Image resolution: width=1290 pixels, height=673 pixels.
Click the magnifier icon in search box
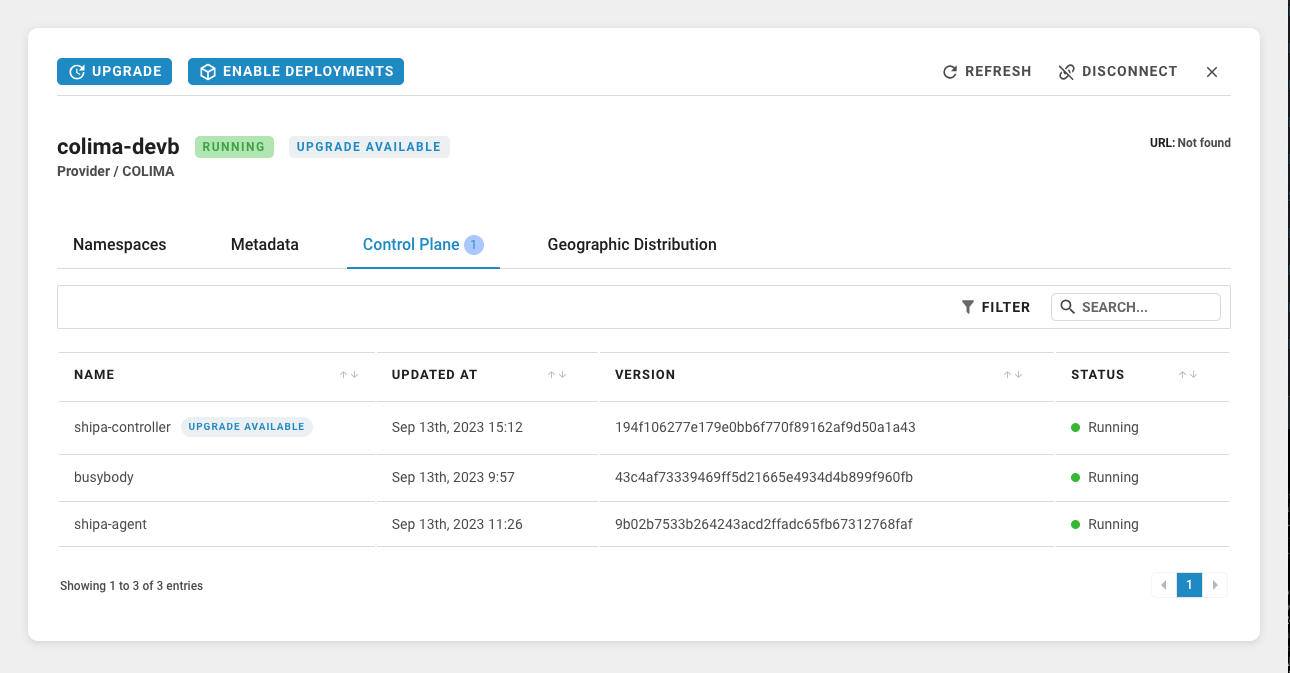click(1067, 307)
